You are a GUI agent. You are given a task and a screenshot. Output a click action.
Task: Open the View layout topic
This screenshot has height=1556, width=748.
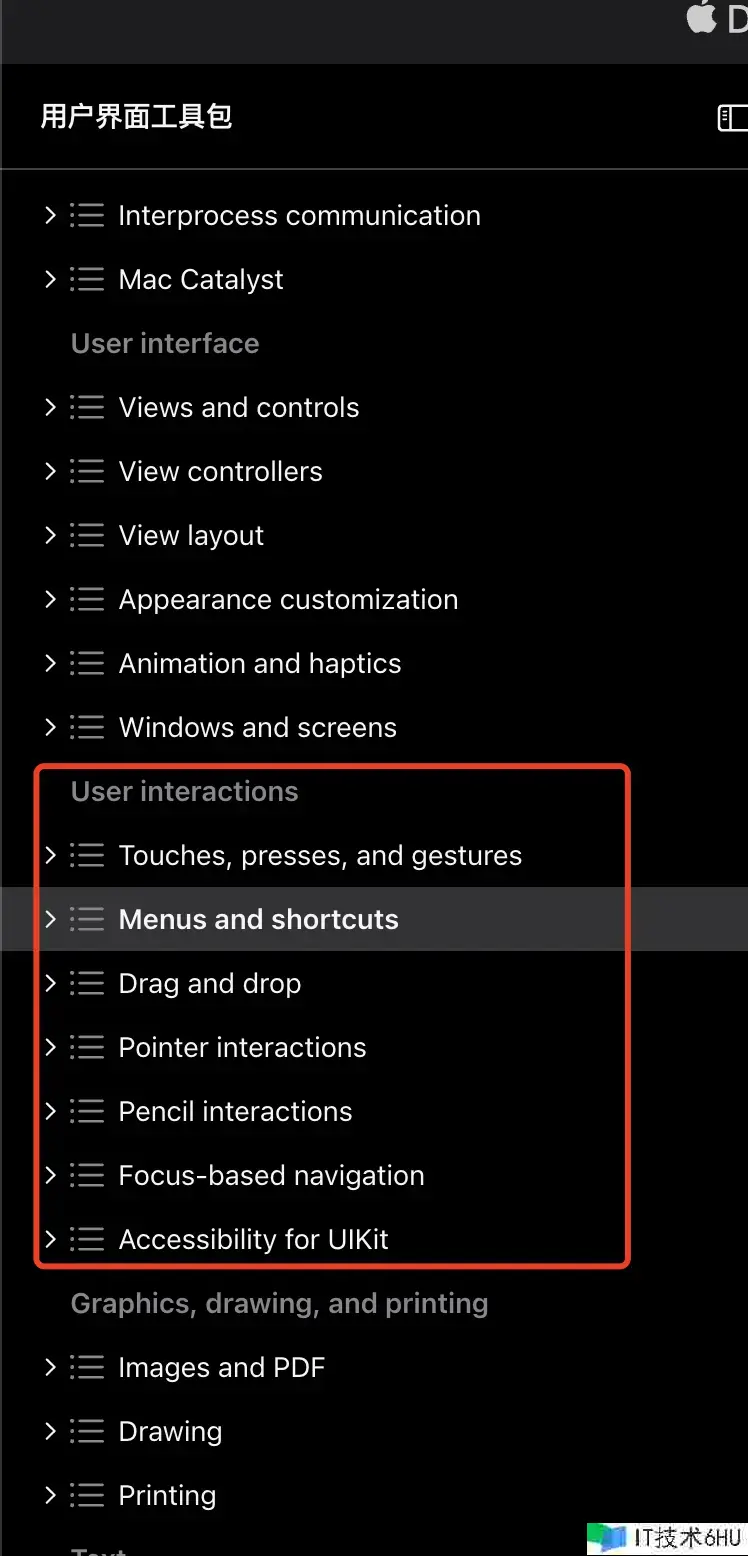point(191,536)
